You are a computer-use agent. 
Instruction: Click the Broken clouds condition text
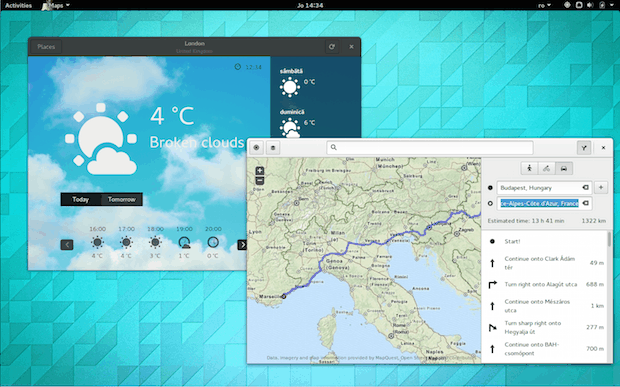click(197, 142)
